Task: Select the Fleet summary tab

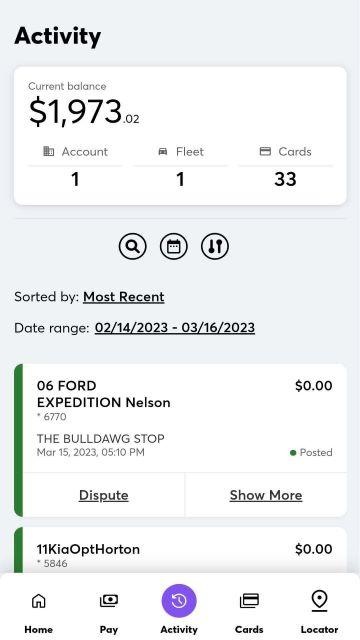Action: point(180,169)
